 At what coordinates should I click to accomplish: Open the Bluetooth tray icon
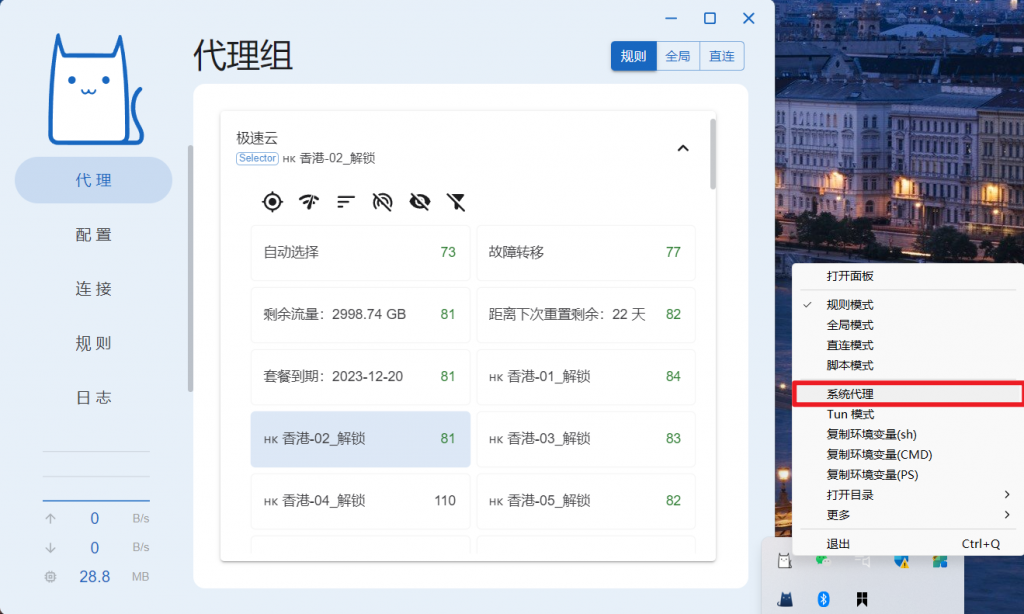click(x=824, y=599)
